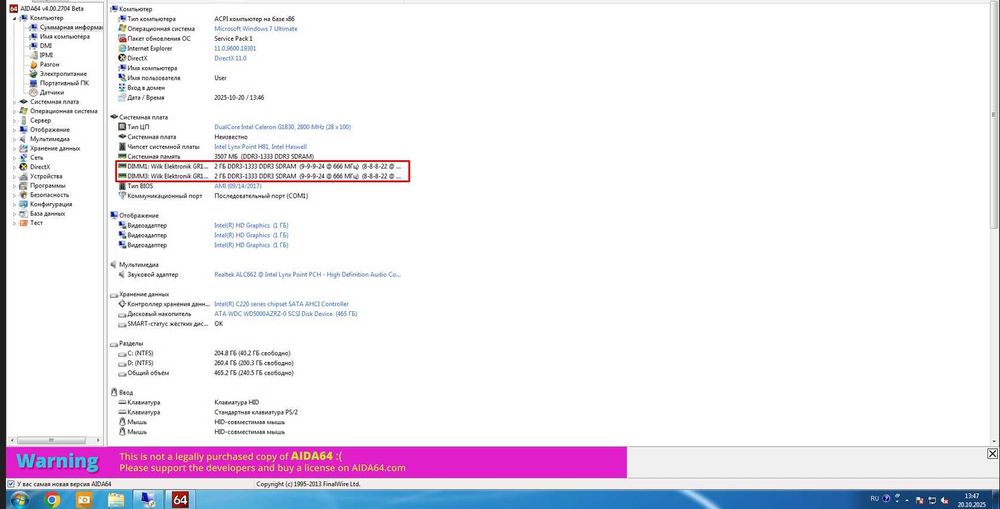Select the Системная память row
Image resolution: width=1000 pixels, height=509 pixels.
(217, 156)
